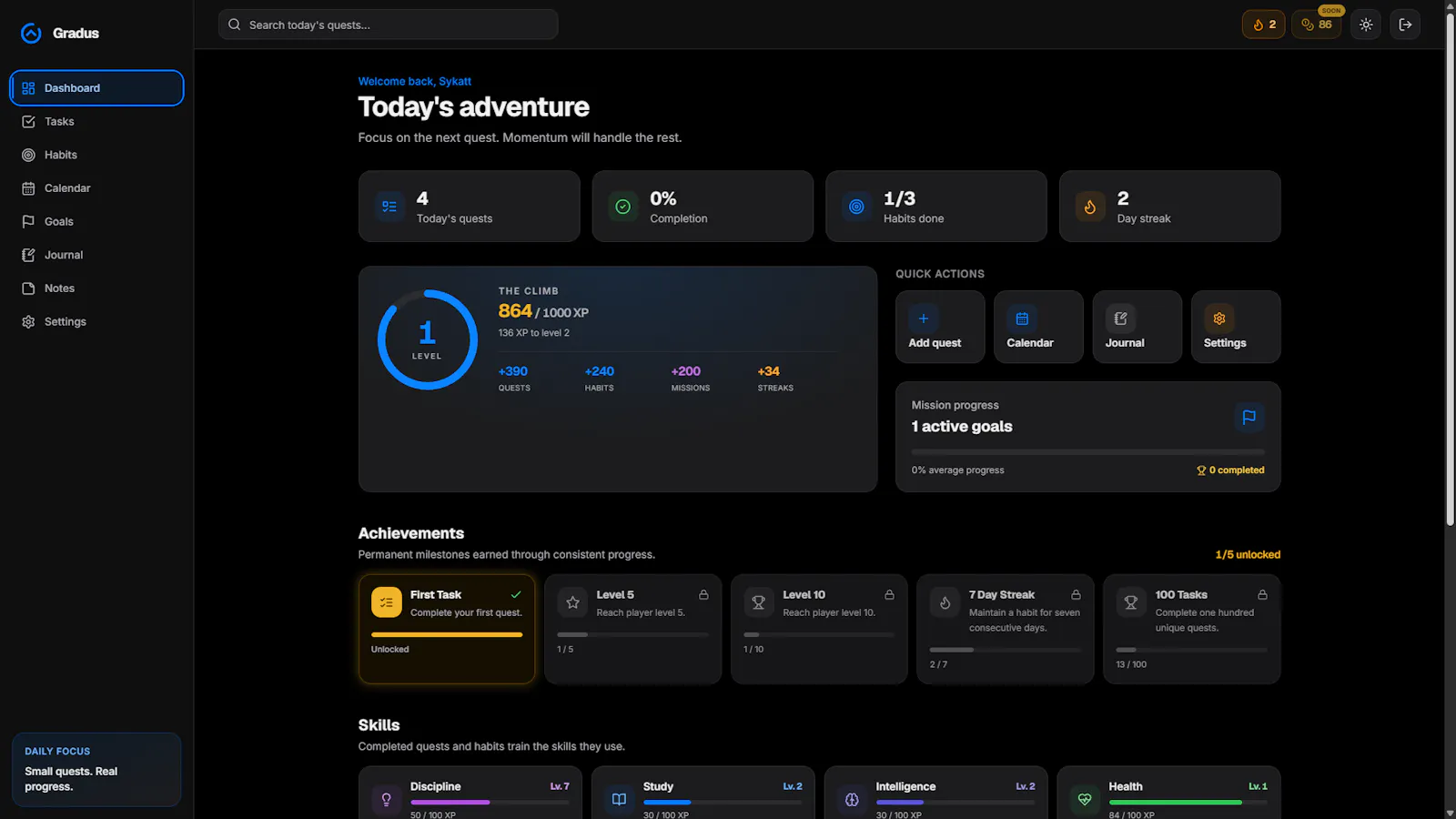Select Notes in the sidebar

96,288
